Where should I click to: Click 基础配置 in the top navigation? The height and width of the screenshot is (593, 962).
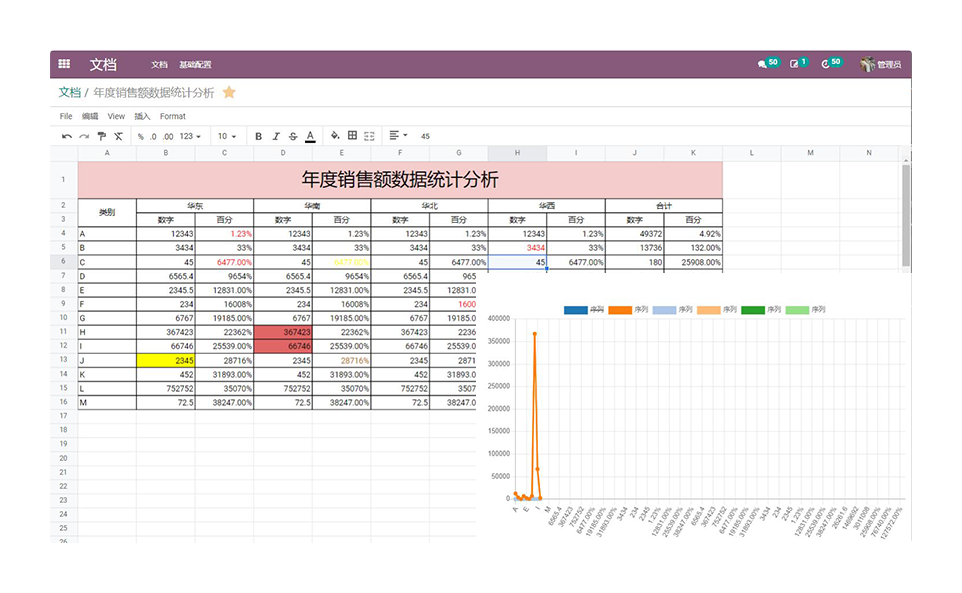pyautogui.click(x=195, y=64)
